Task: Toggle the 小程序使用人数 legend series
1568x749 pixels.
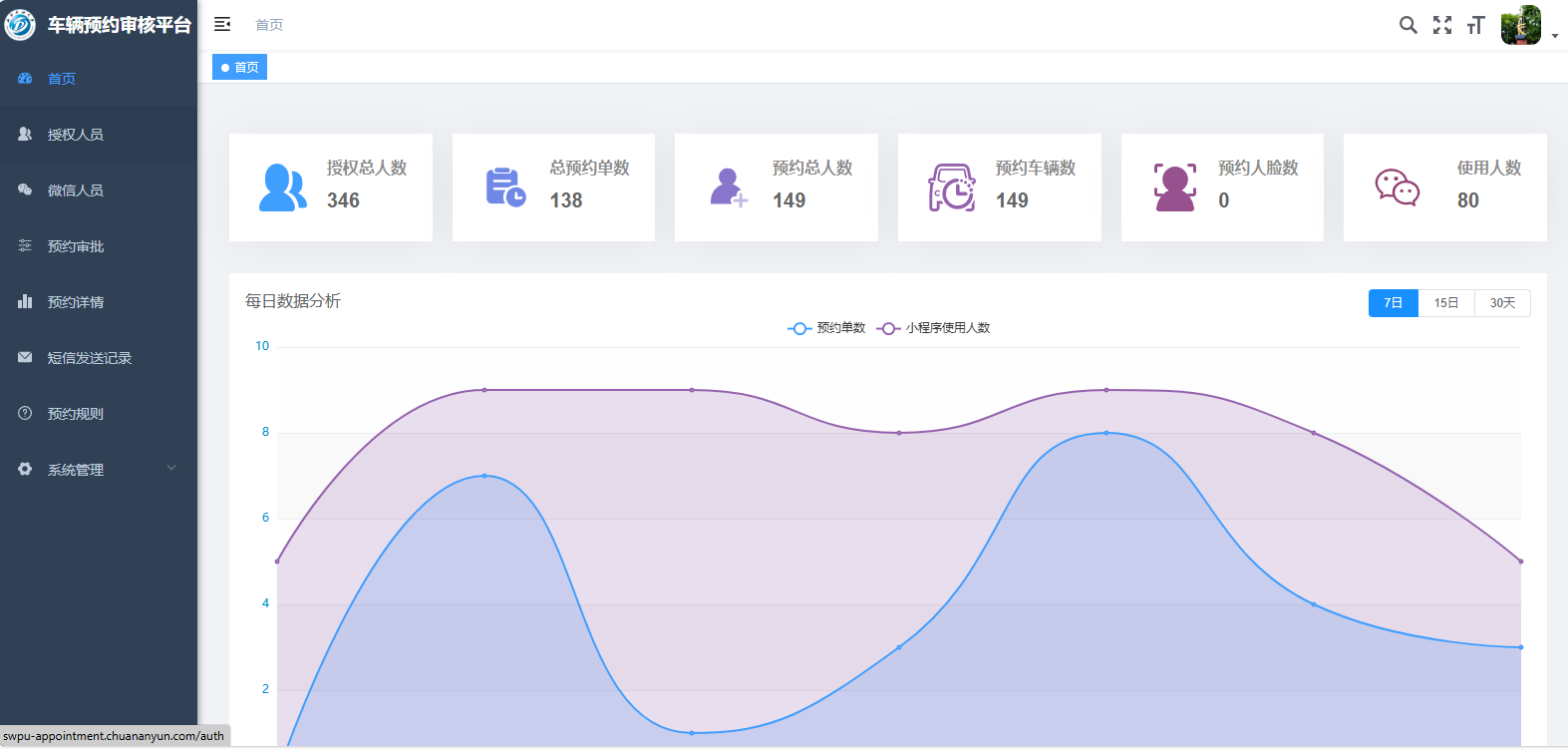Action: coord(934,328)
